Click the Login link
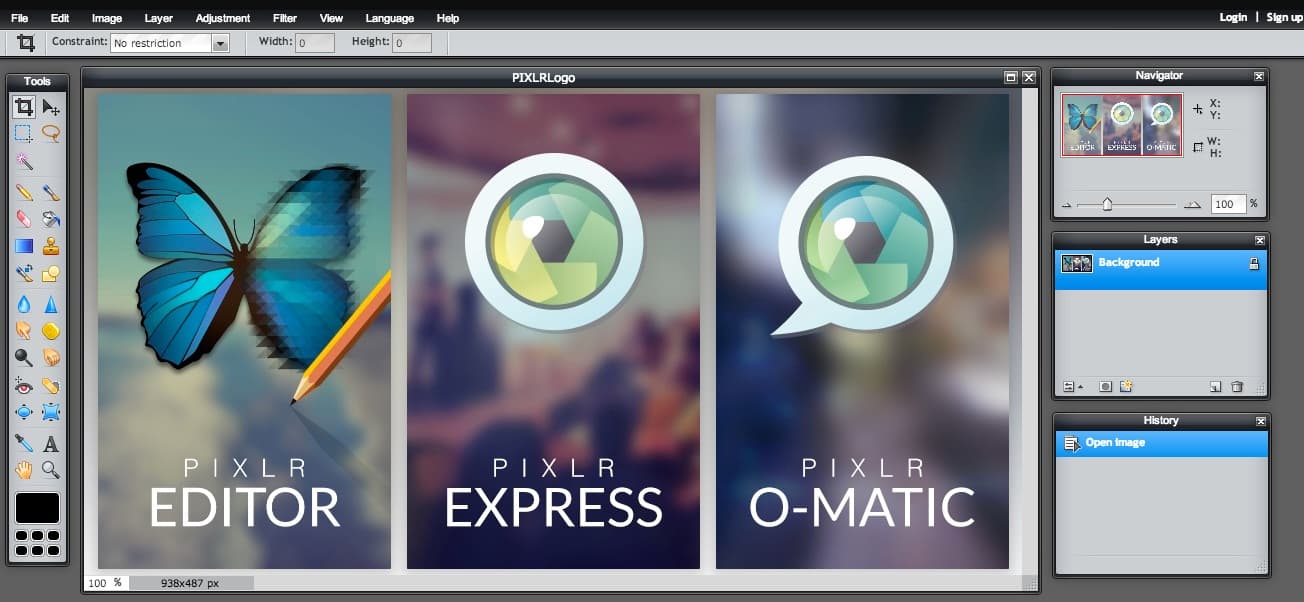 [x=1233, y=17]
